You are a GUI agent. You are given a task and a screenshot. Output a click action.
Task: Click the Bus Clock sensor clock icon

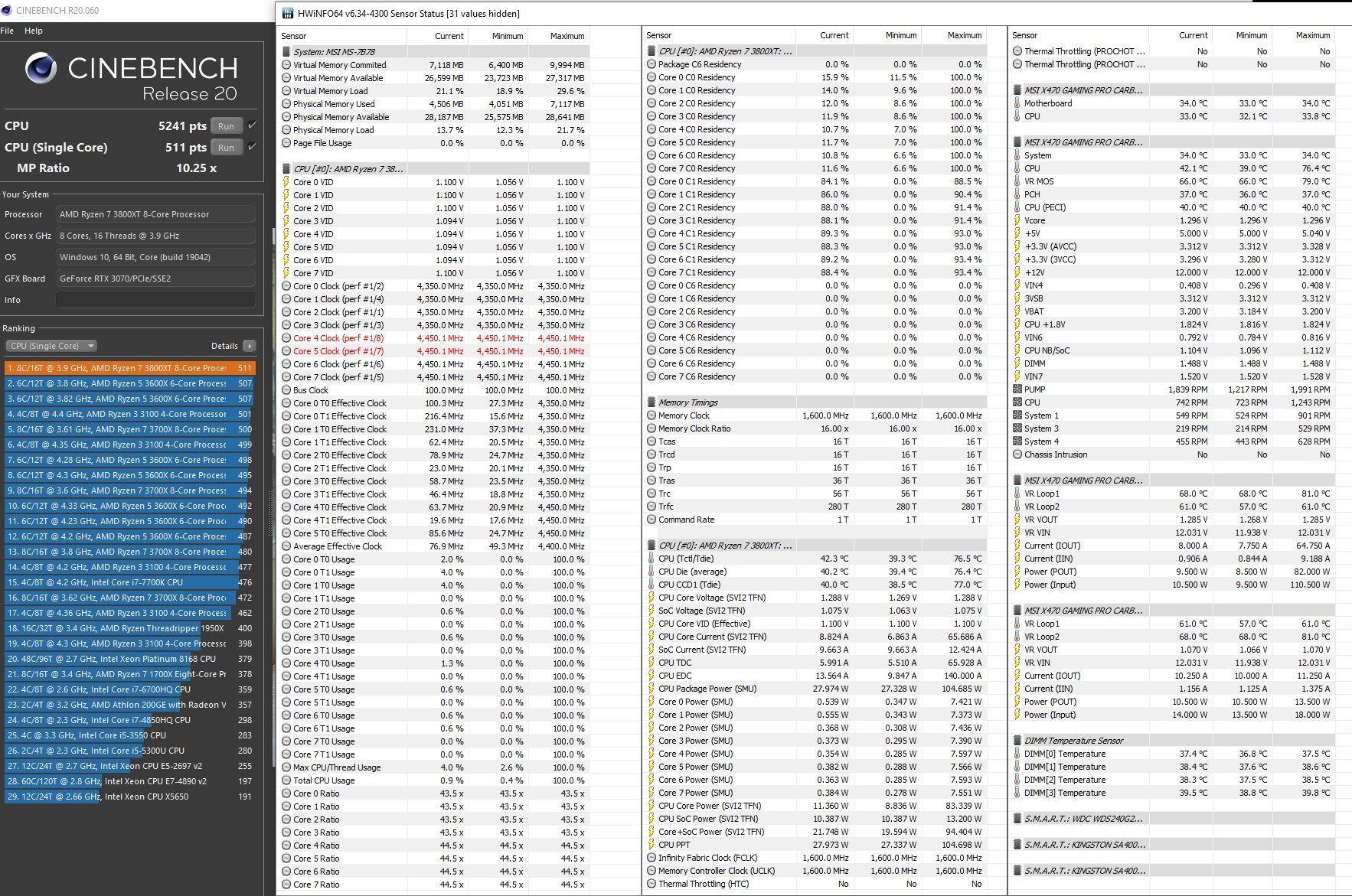pos(287,390)
